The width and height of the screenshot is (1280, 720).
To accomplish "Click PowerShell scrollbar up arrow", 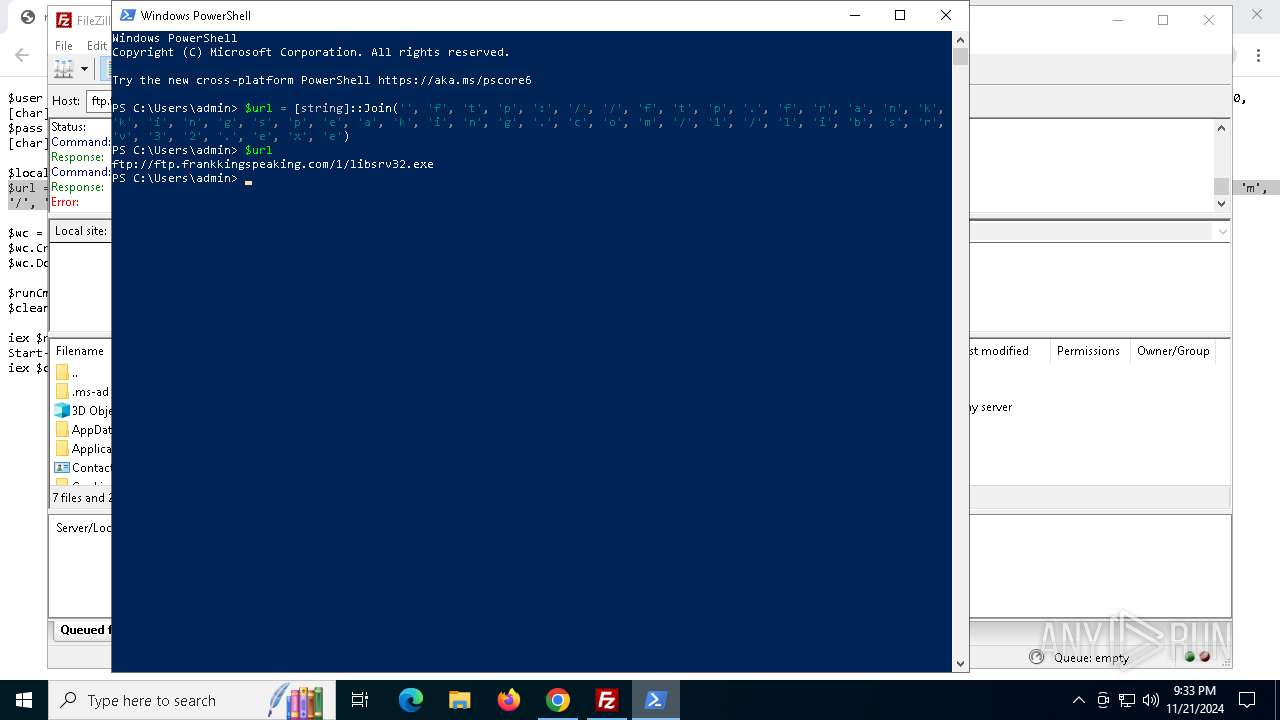I will click(x=960, y=39).
